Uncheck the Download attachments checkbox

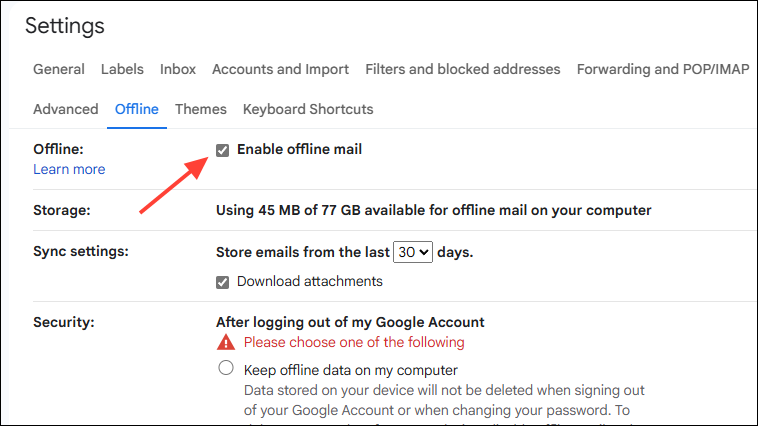coord(223,282)
